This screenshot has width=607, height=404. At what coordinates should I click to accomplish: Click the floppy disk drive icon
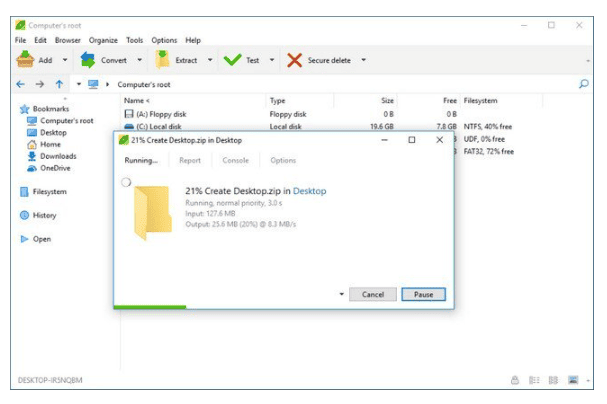(129, 114)
